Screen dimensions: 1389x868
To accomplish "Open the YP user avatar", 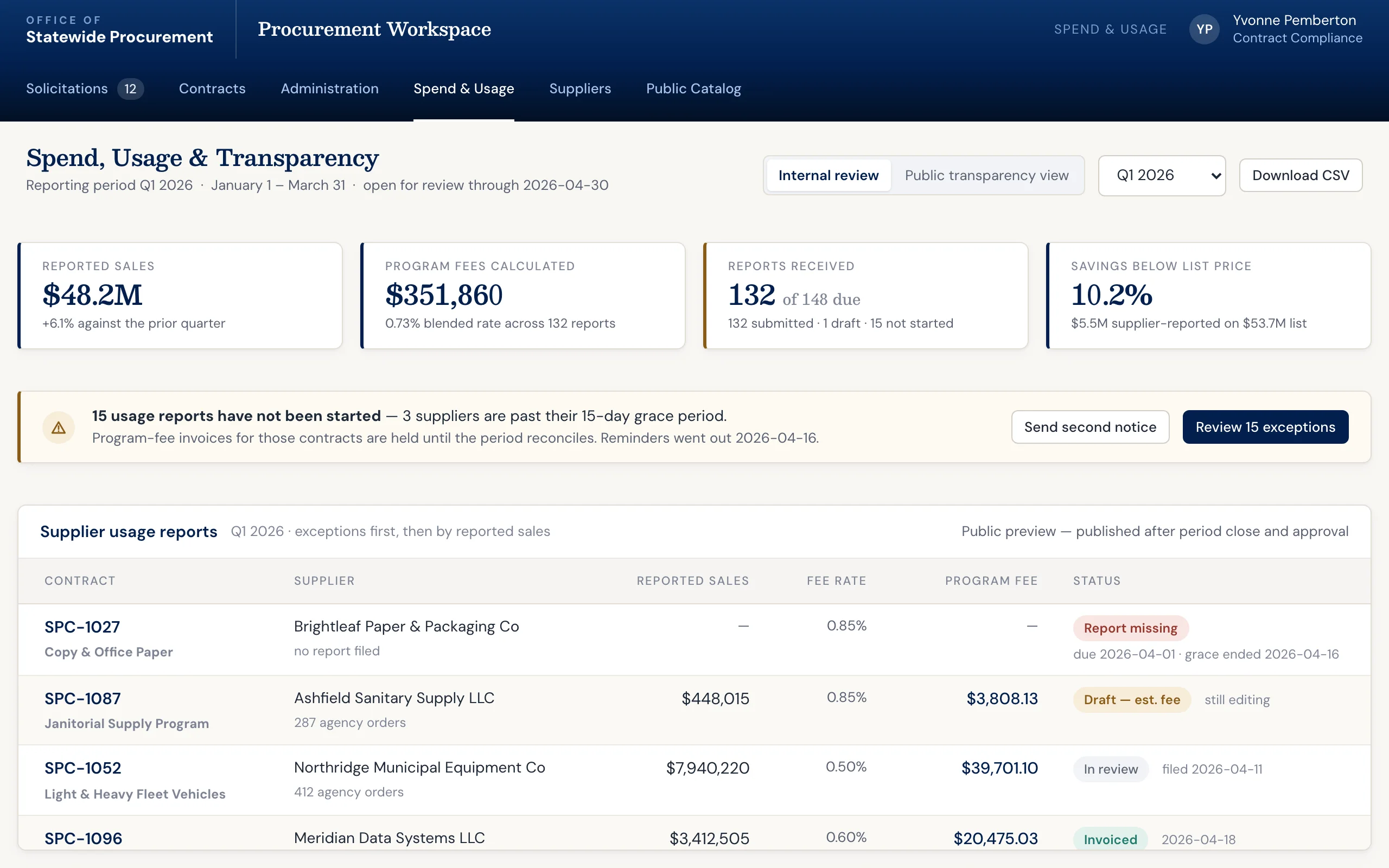I will 1204,29.
